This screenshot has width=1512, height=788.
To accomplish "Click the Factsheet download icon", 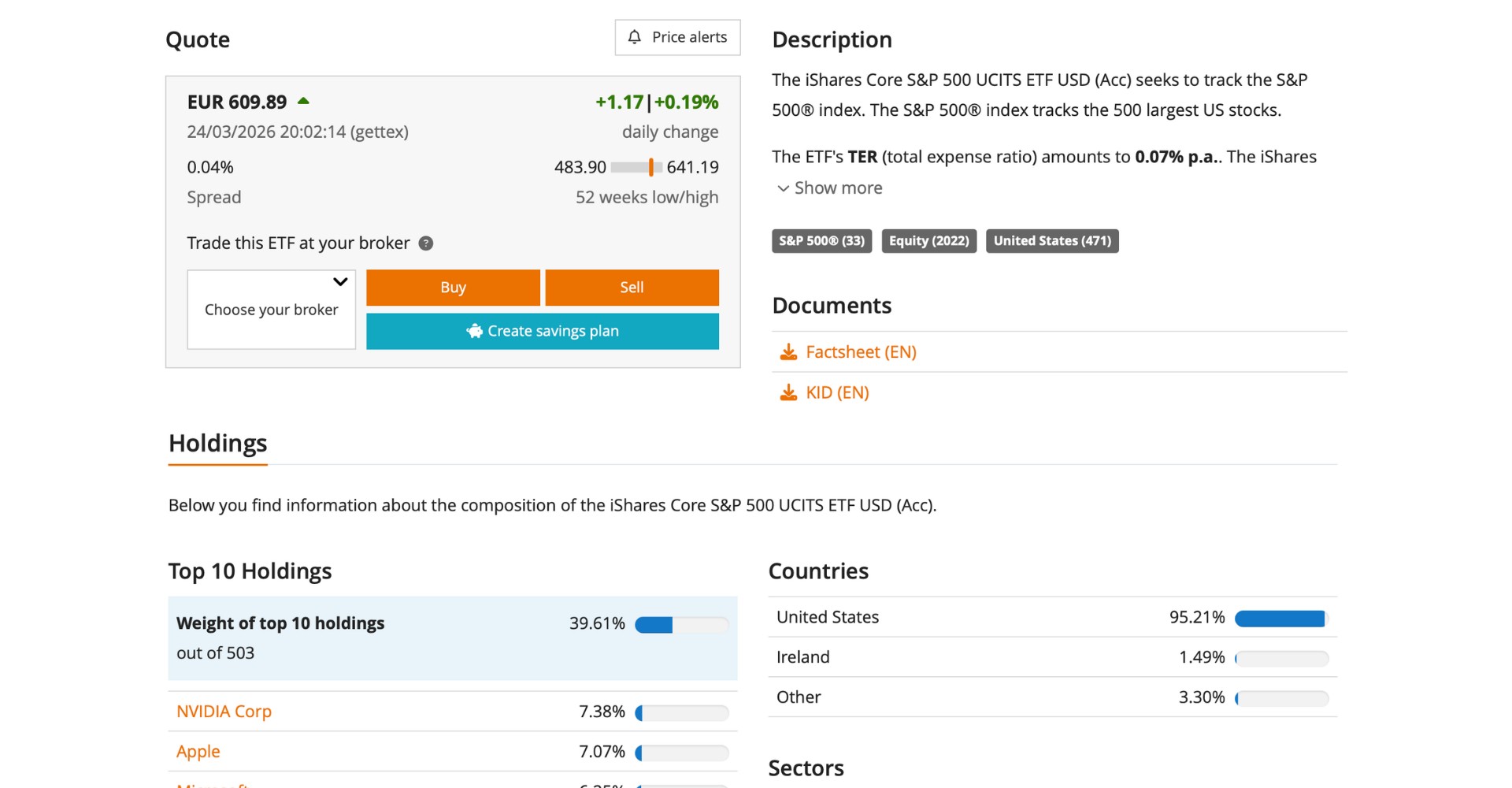I will pyautogui.click(x=787, y=352).
